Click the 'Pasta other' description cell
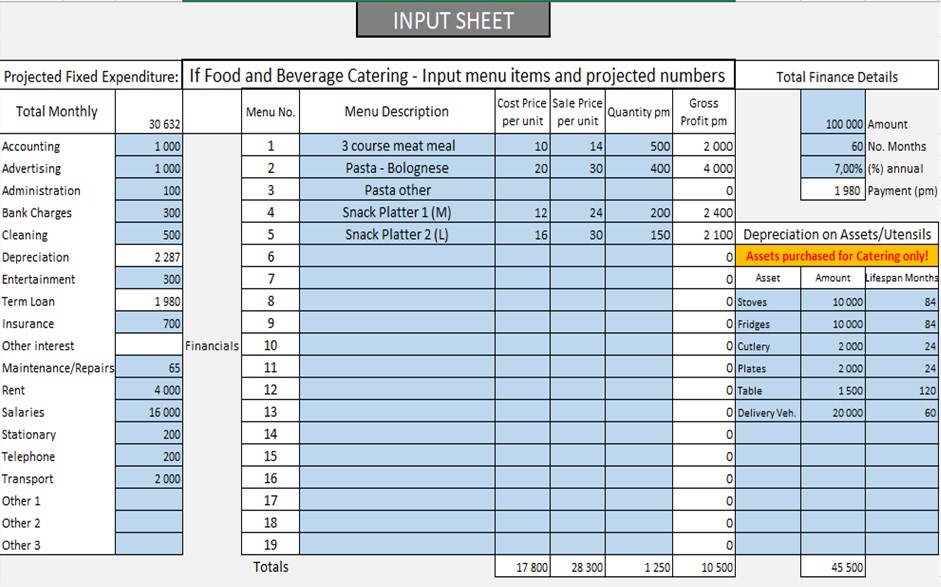 (x=397, y=190)
